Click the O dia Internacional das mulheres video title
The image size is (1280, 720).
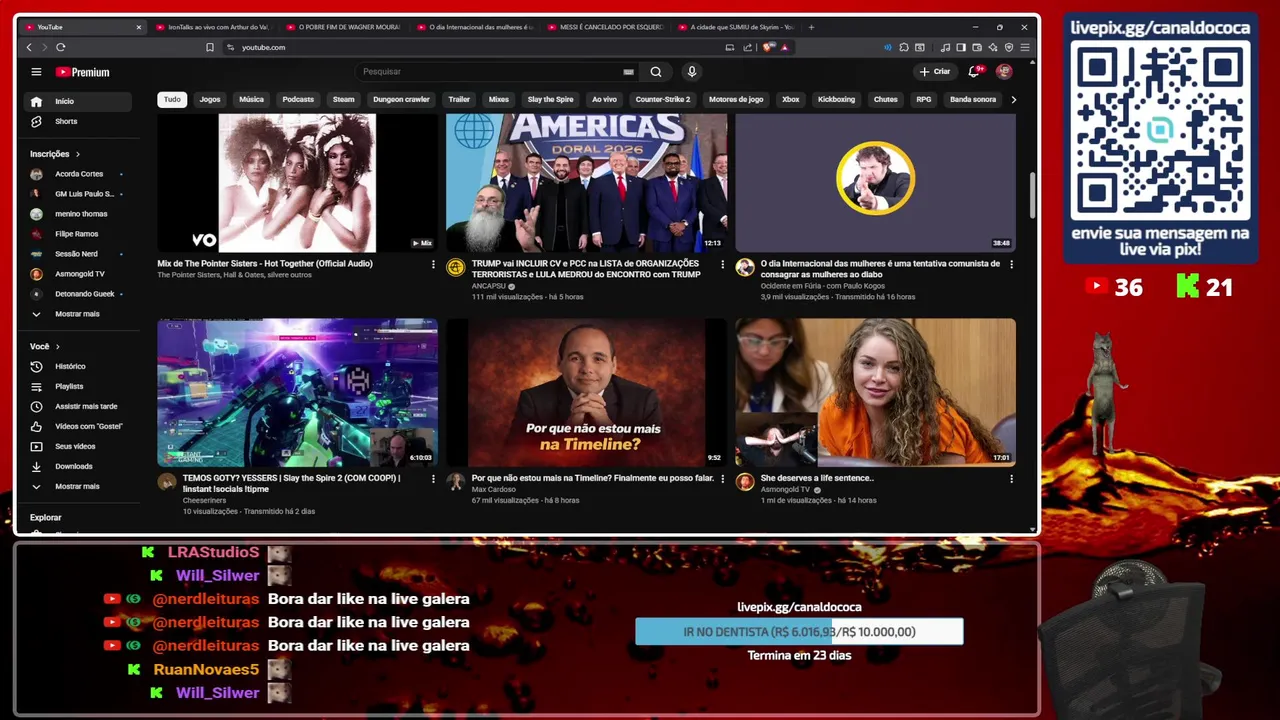pyautogui.click(x=880, y=269)
